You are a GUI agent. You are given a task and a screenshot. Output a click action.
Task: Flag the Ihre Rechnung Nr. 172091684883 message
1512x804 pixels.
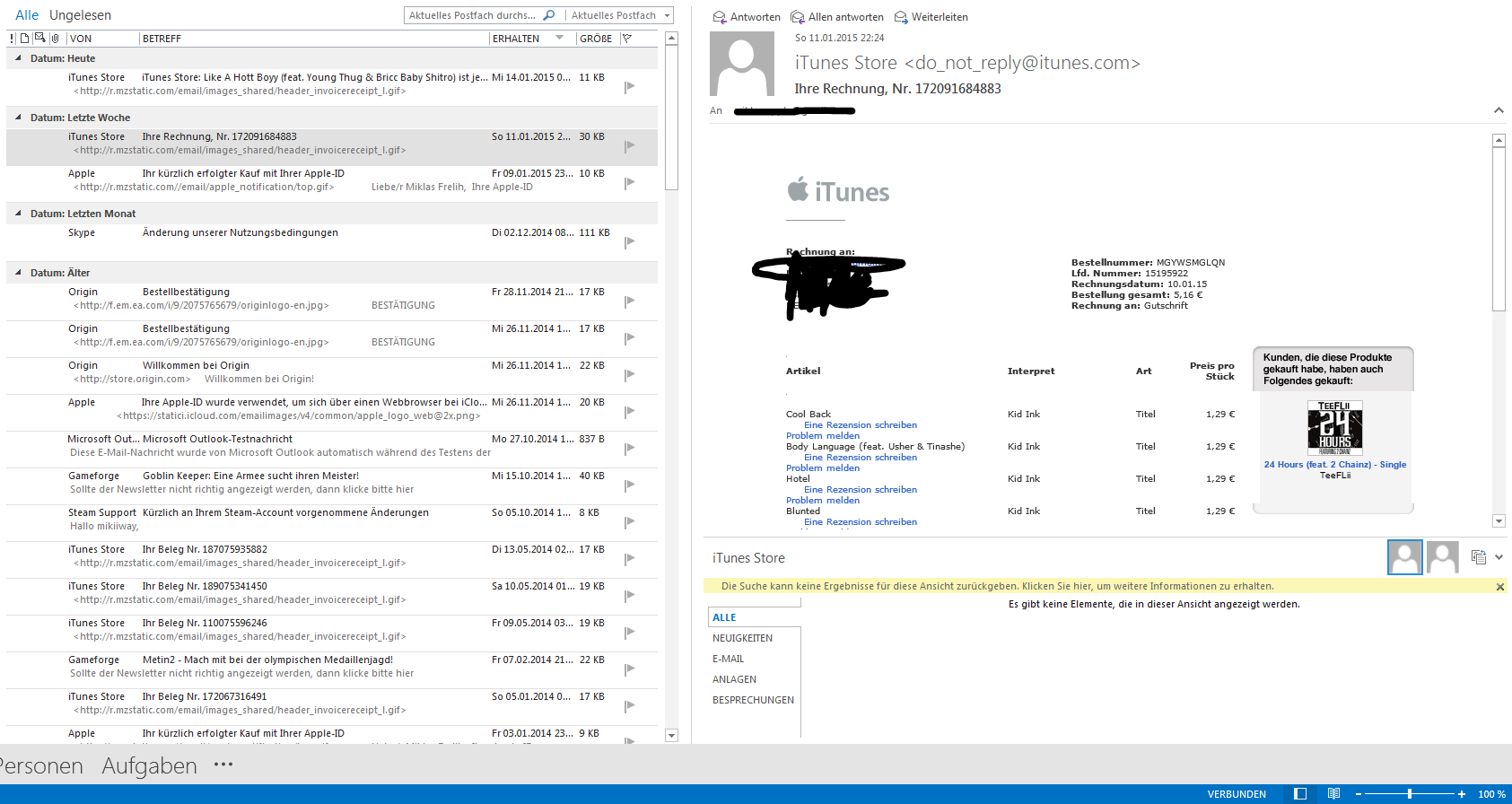630,145
